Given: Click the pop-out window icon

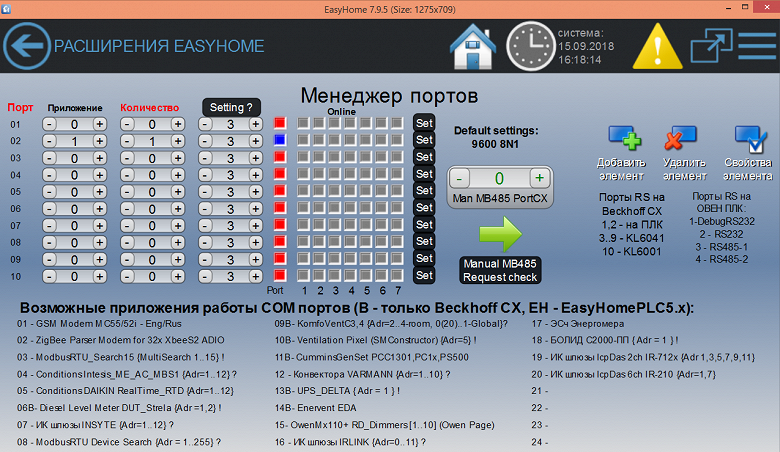Looking at the screenshot, I should pyautogui.click(x=711, y=46).
